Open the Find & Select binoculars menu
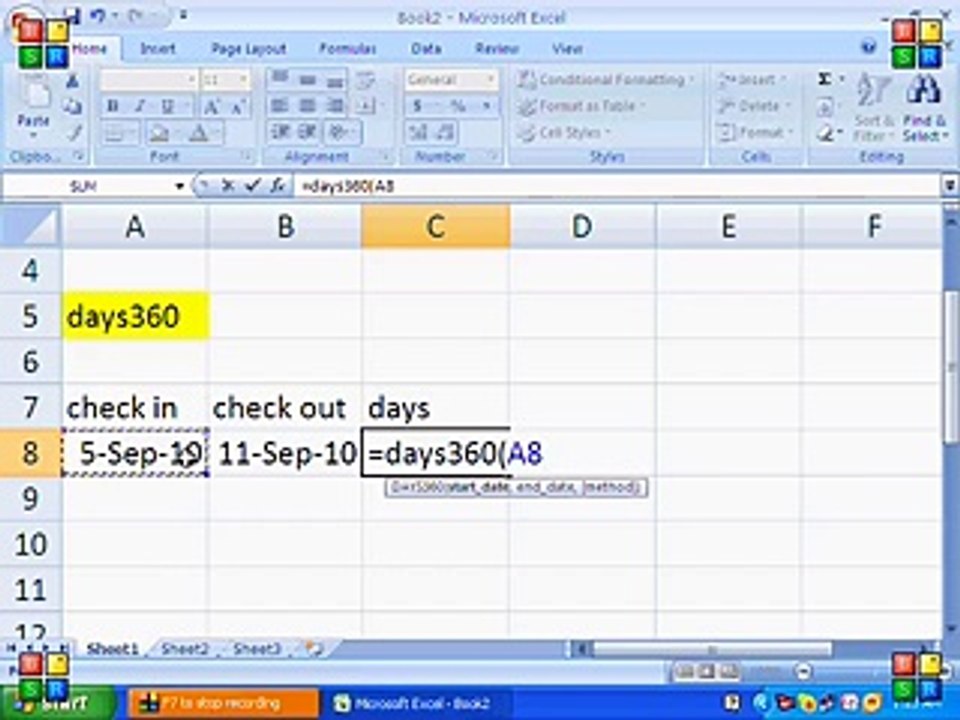 pos(924,108)
